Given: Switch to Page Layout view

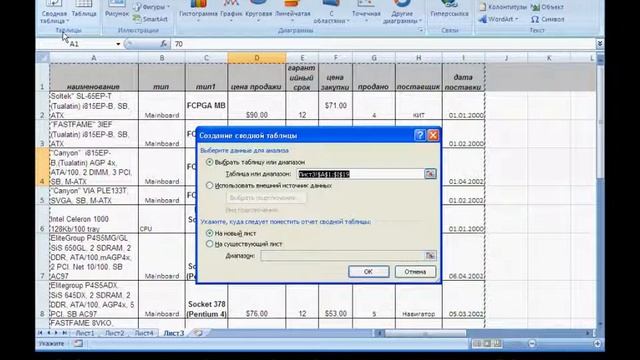Looking at the screenshot, I should (x=487, y=344).
